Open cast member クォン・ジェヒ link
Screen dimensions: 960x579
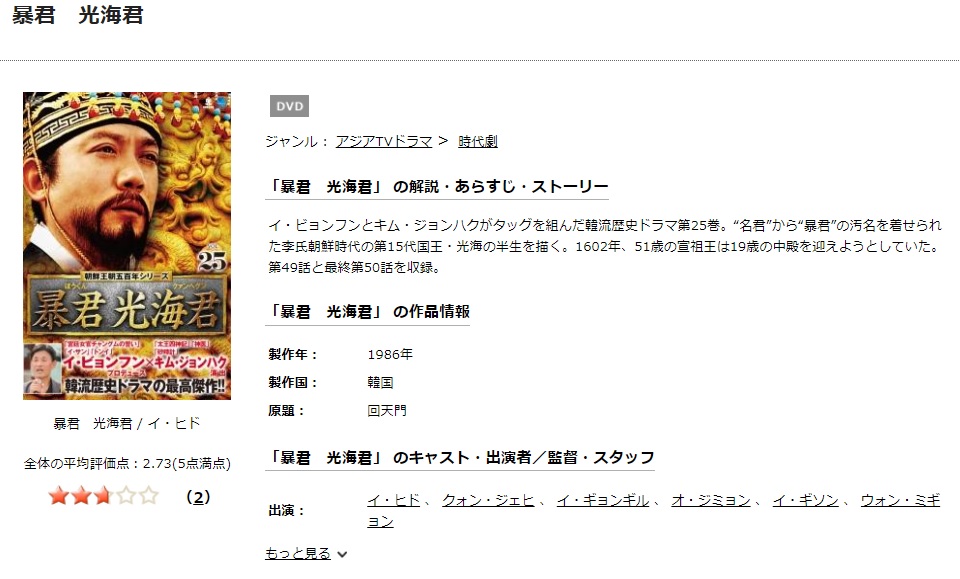tap(488, 501)
